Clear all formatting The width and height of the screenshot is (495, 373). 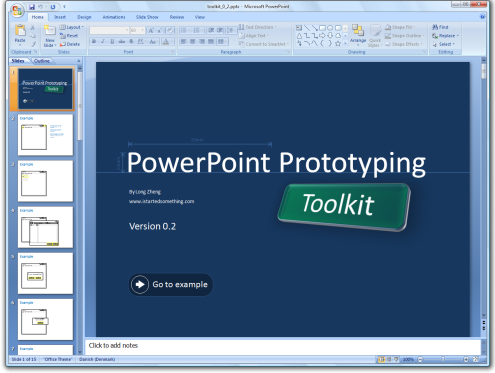click(x=170, y=30)
